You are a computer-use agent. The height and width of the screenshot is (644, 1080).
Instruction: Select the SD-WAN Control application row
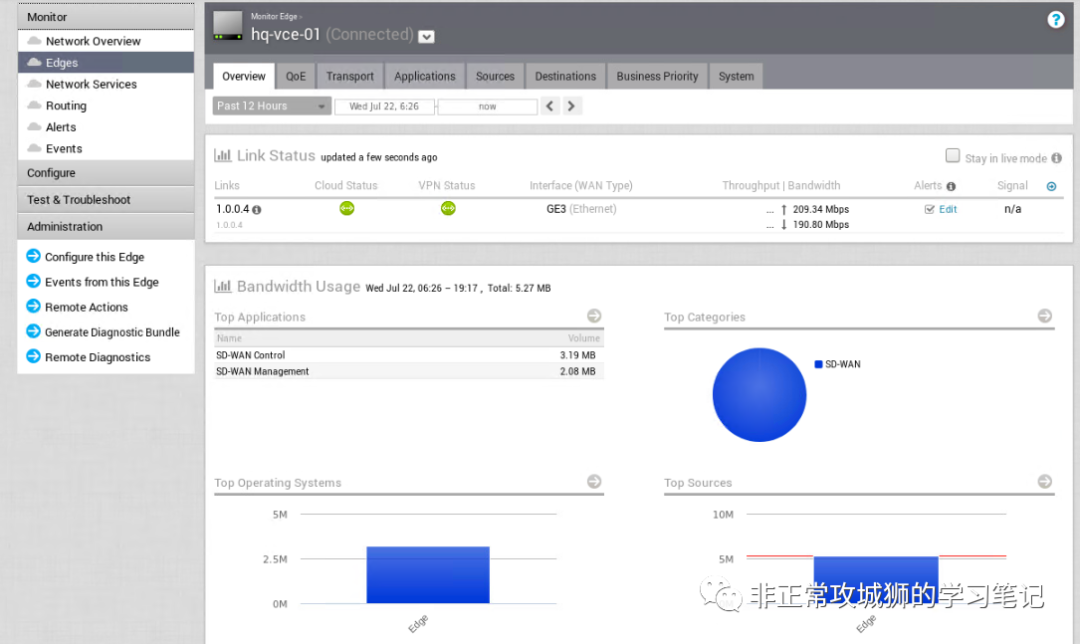(x=409, y=355)
